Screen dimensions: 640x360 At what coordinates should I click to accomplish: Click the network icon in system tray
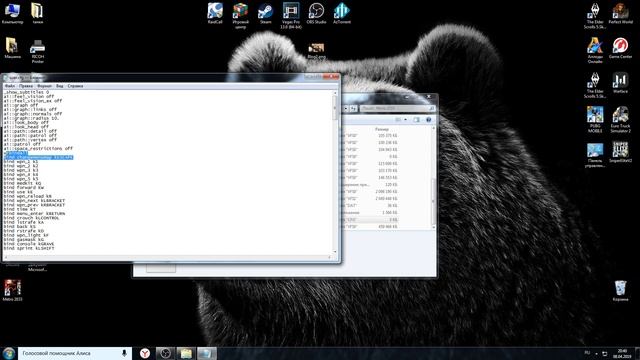pyautogui.click(x=605, y=353)
